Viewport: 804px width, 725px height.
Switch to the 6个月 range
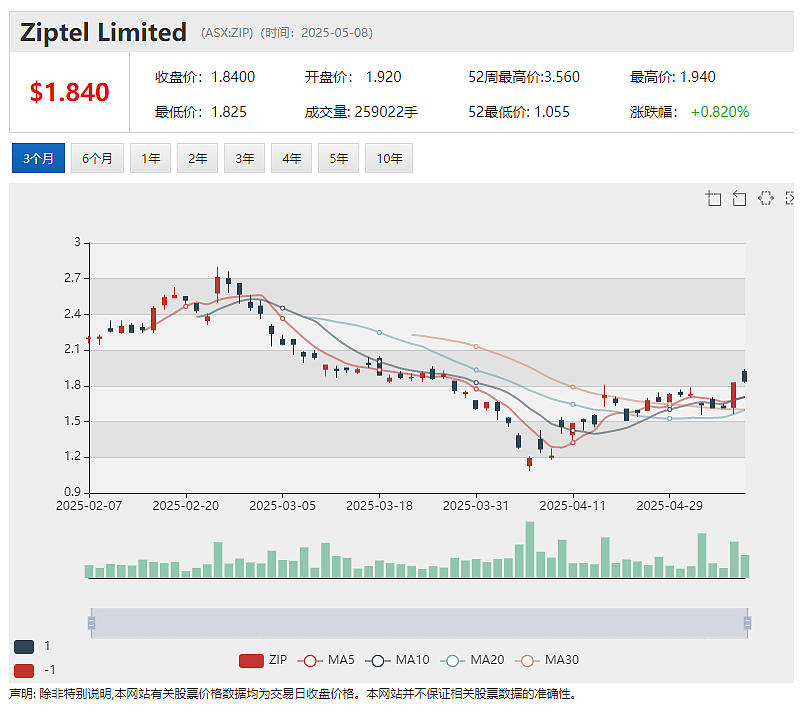(x=97, y=158)
